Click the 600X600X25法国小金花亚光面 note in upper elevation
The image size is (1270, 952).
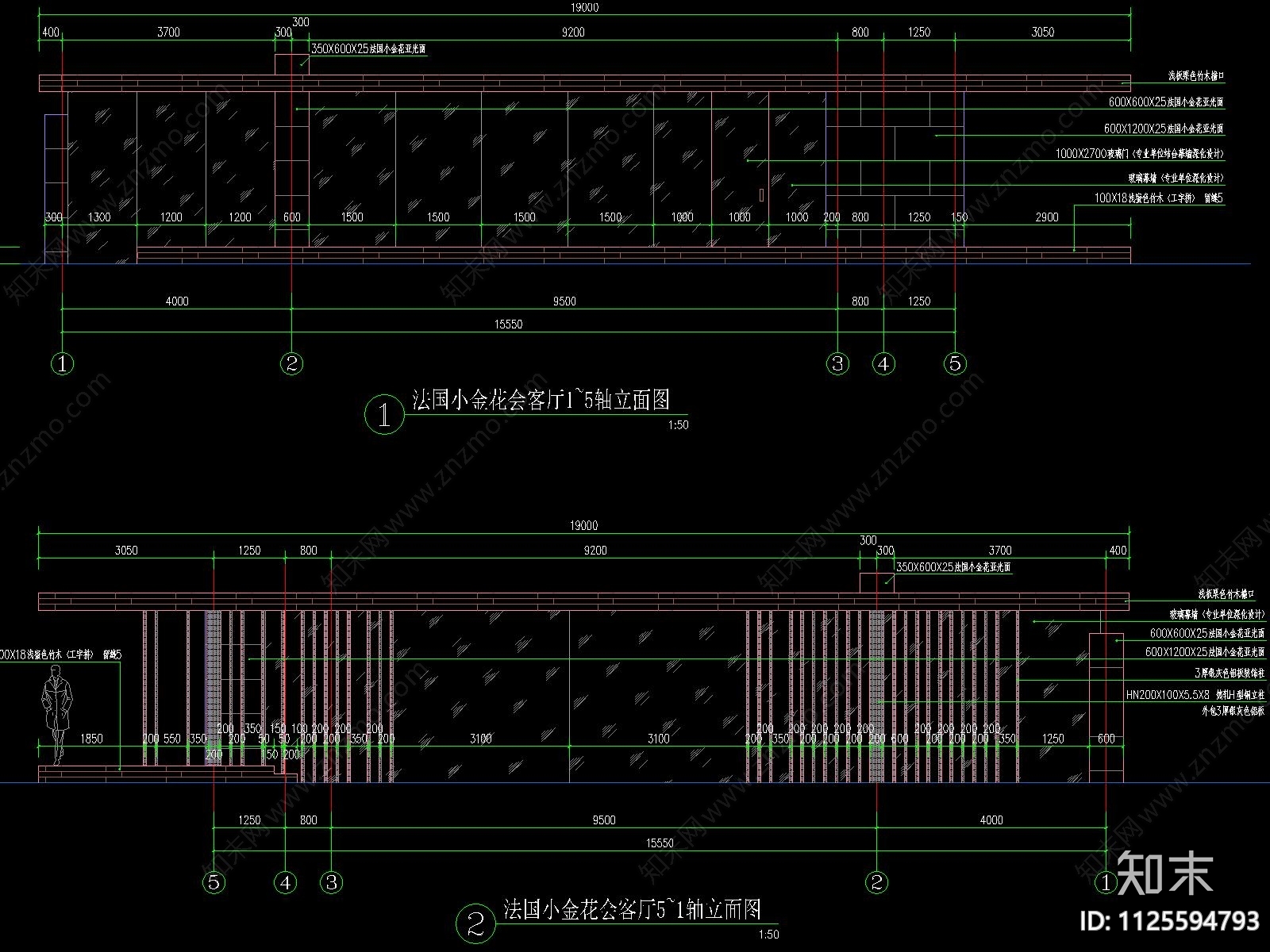point(1167,103)
